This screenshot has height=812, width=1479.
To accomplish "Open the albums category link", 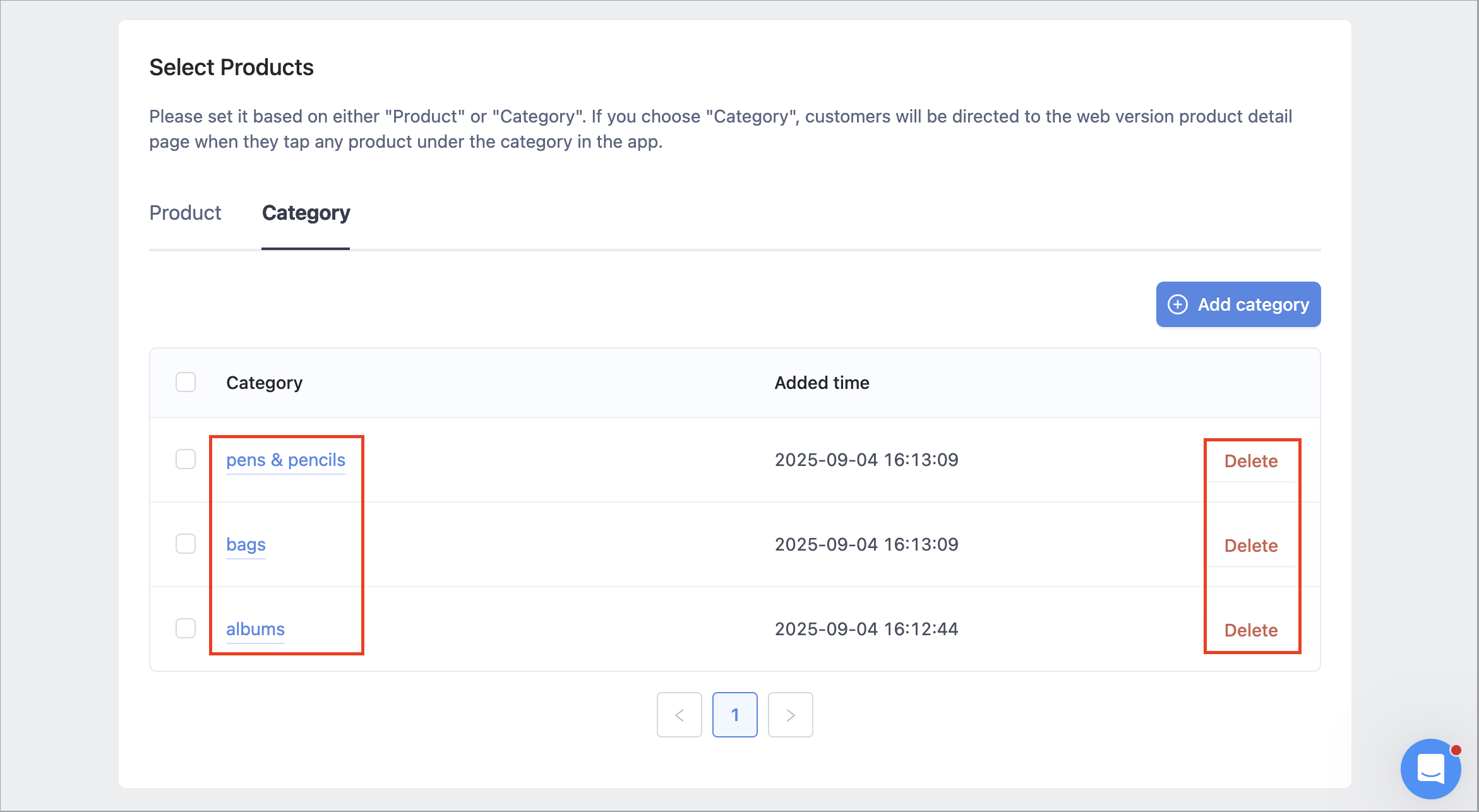I will point(255,629).
